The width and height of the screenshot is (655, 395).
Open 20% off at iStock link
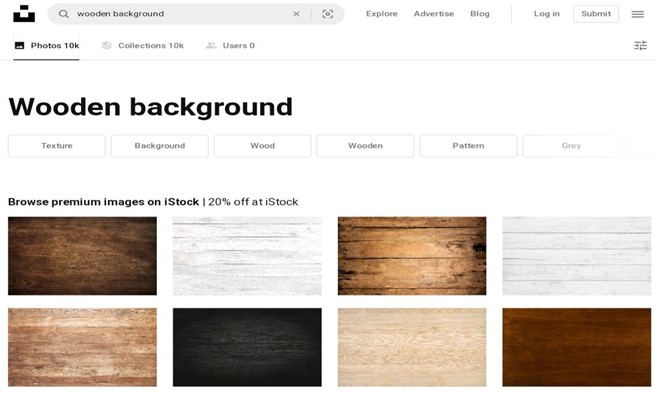tap(253, 202)
